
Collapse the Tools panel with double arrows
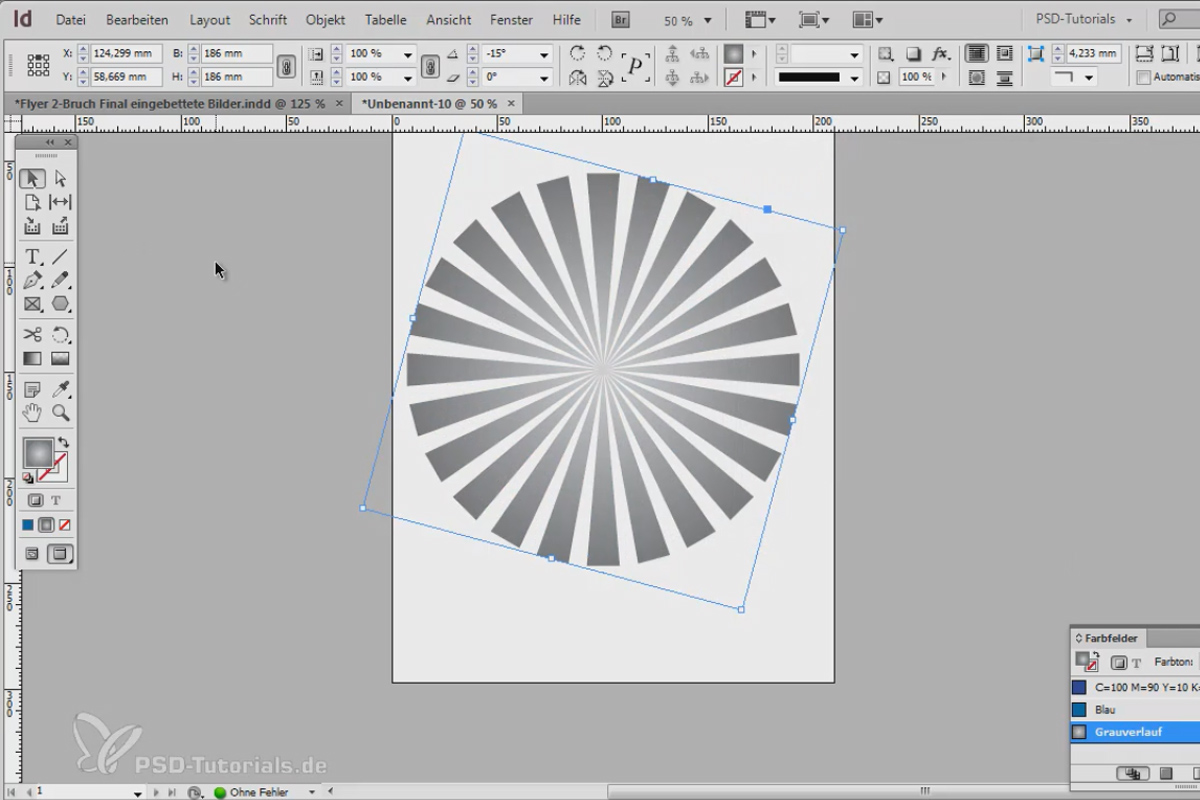[50, 143]
